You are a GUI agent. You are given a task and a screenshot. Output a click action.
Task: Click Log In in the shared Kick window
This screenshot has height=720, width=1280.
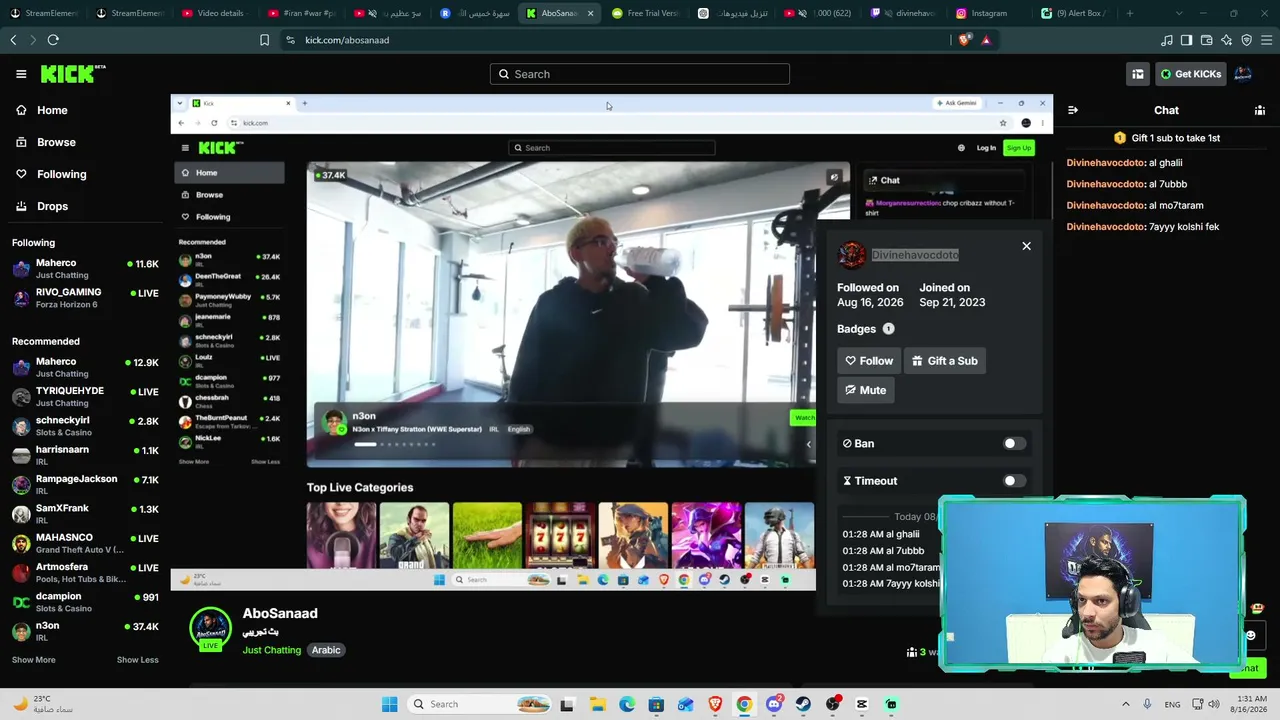click(x=986, y=148)
